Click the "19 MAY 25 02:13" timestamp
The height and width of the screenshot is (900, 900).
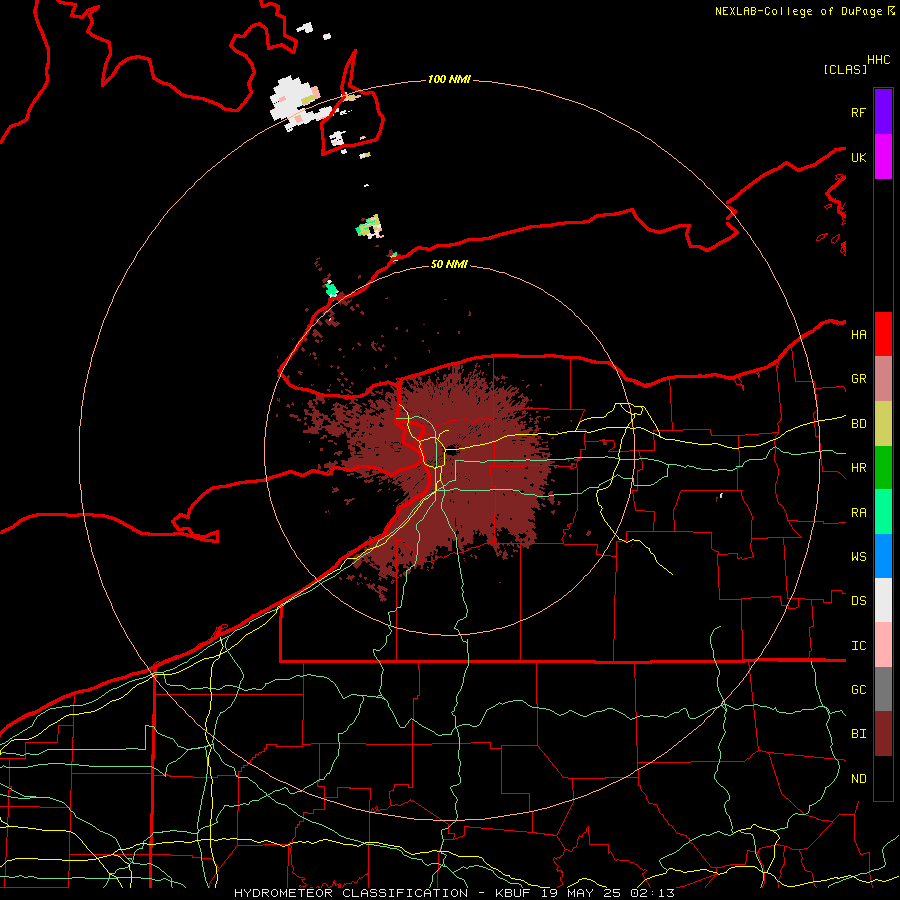pyautogui.click(x=606, y=893)
